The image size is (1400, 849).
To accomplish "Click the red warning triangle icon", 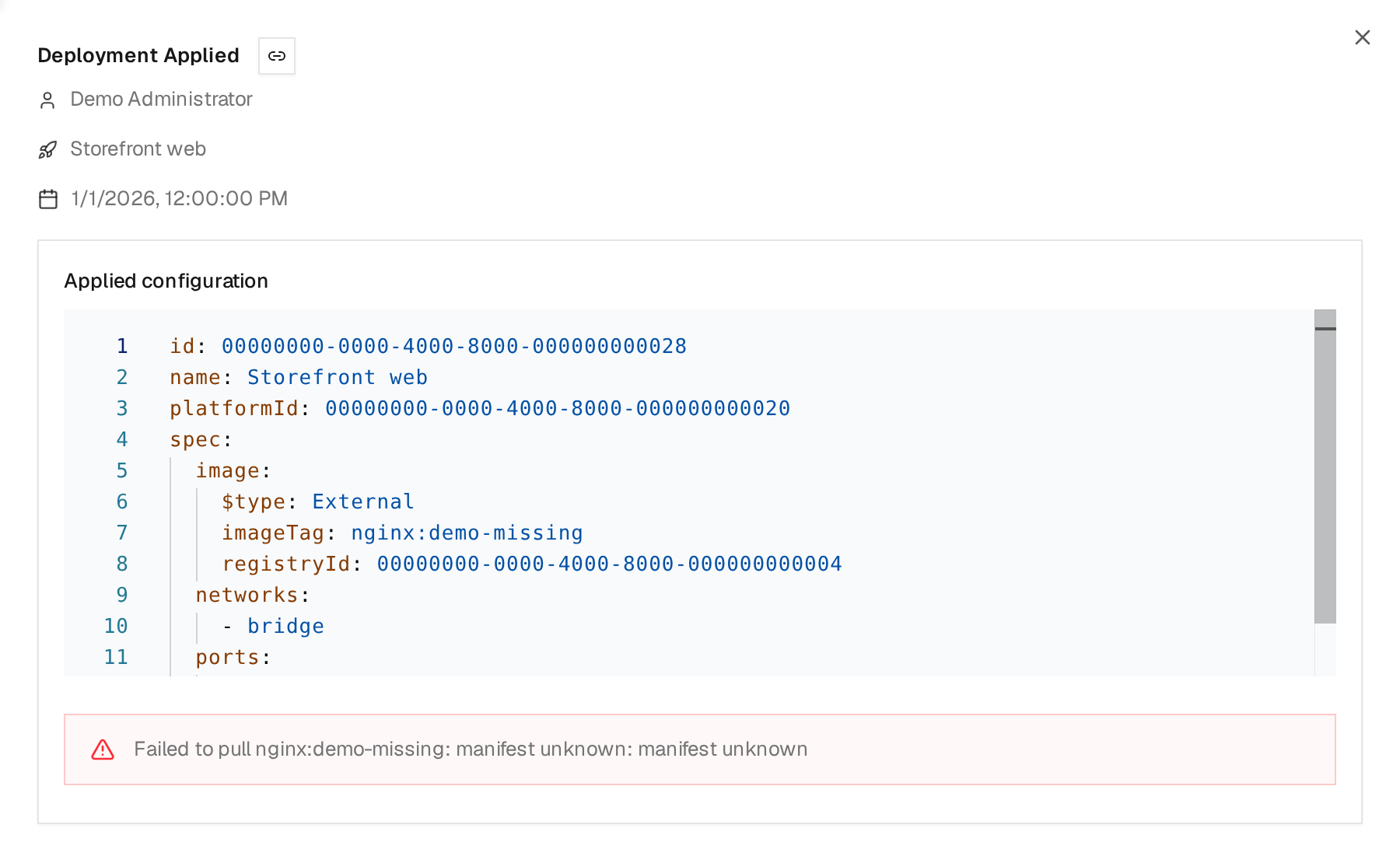I will pos(103,749).
